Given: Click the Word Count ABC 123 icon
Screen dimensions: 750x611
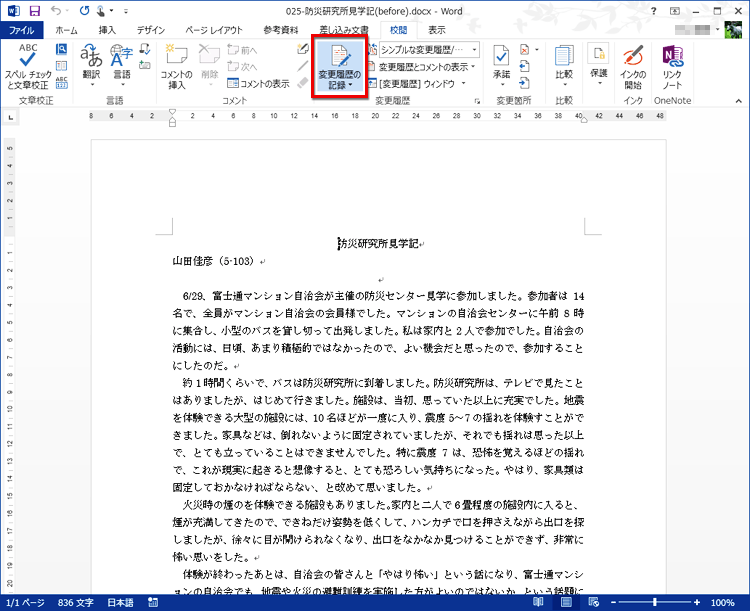Looking at the screenshot, I should (61, 82).
